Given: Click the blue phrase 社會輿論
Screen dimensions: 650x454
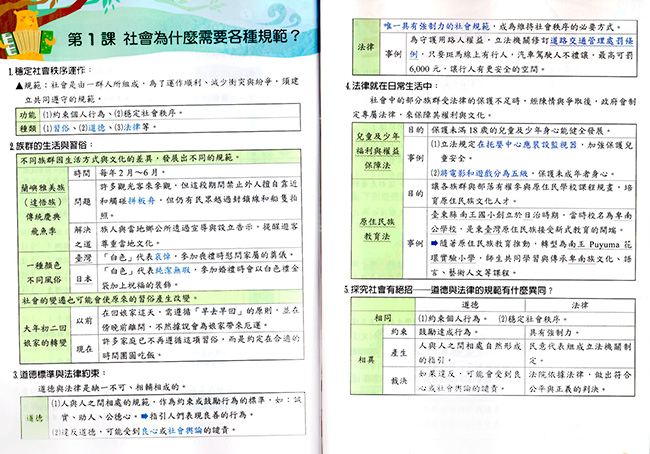Looking at the screenshot, I should (184, 430).
